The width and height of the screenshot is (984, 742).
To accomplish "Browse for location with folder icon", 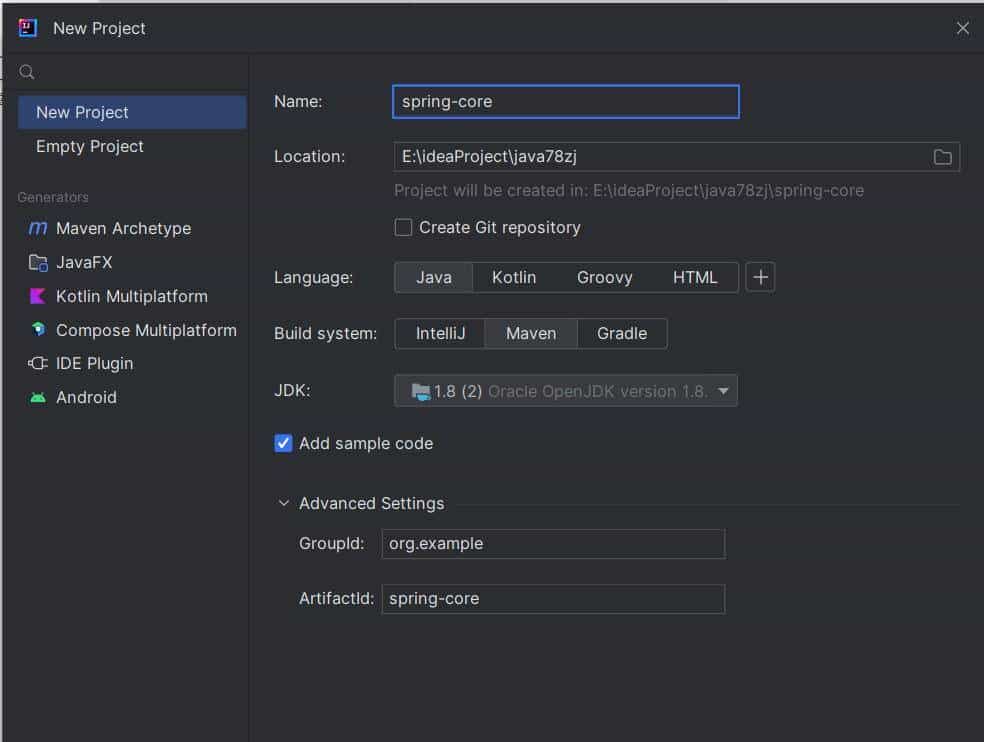I will [942, 157].
